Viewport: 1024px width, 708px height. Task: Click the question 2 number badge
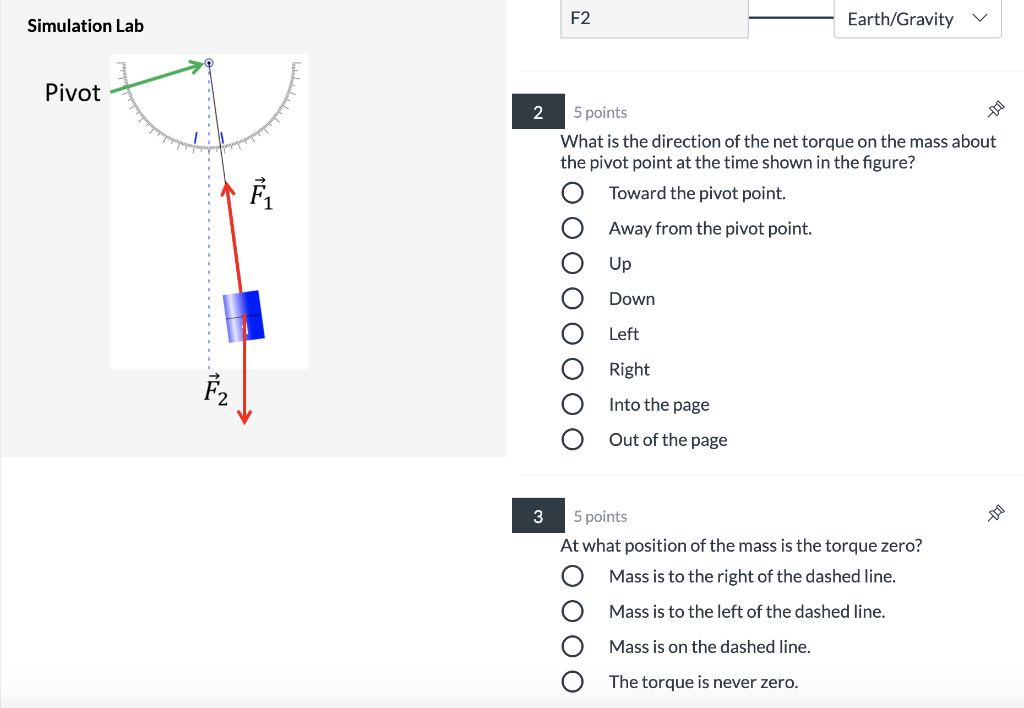coord(538,111)
